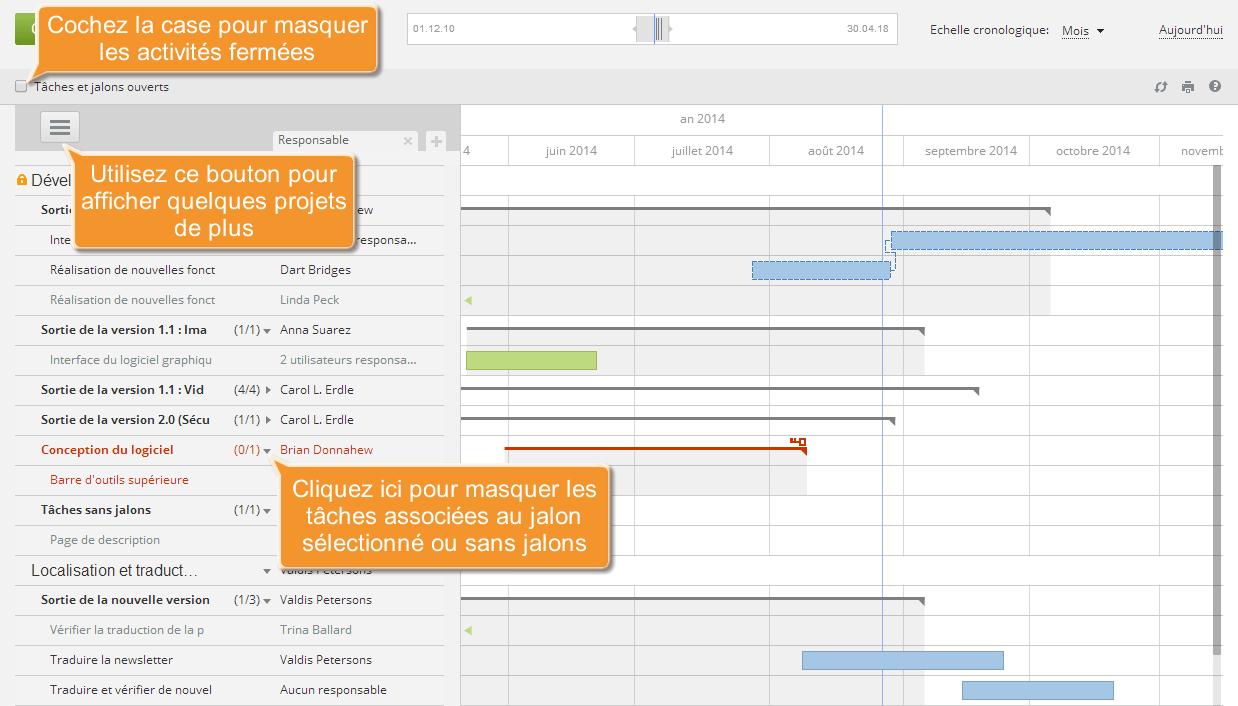Toggle the Tâches et jalons ouverts checkbox
Viewport: 1238px width, 706px height.
[21, 87]
